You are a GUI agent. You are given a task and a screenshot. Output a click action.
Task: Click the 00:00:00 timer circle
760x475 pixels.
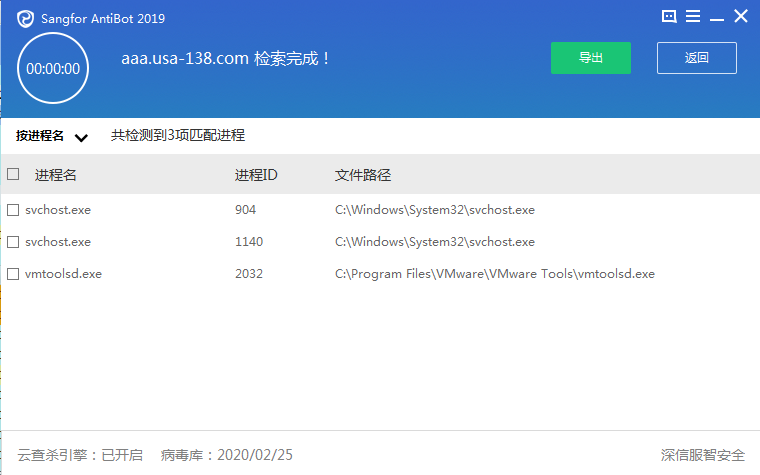pyautogui.click(x=53, y=68)
